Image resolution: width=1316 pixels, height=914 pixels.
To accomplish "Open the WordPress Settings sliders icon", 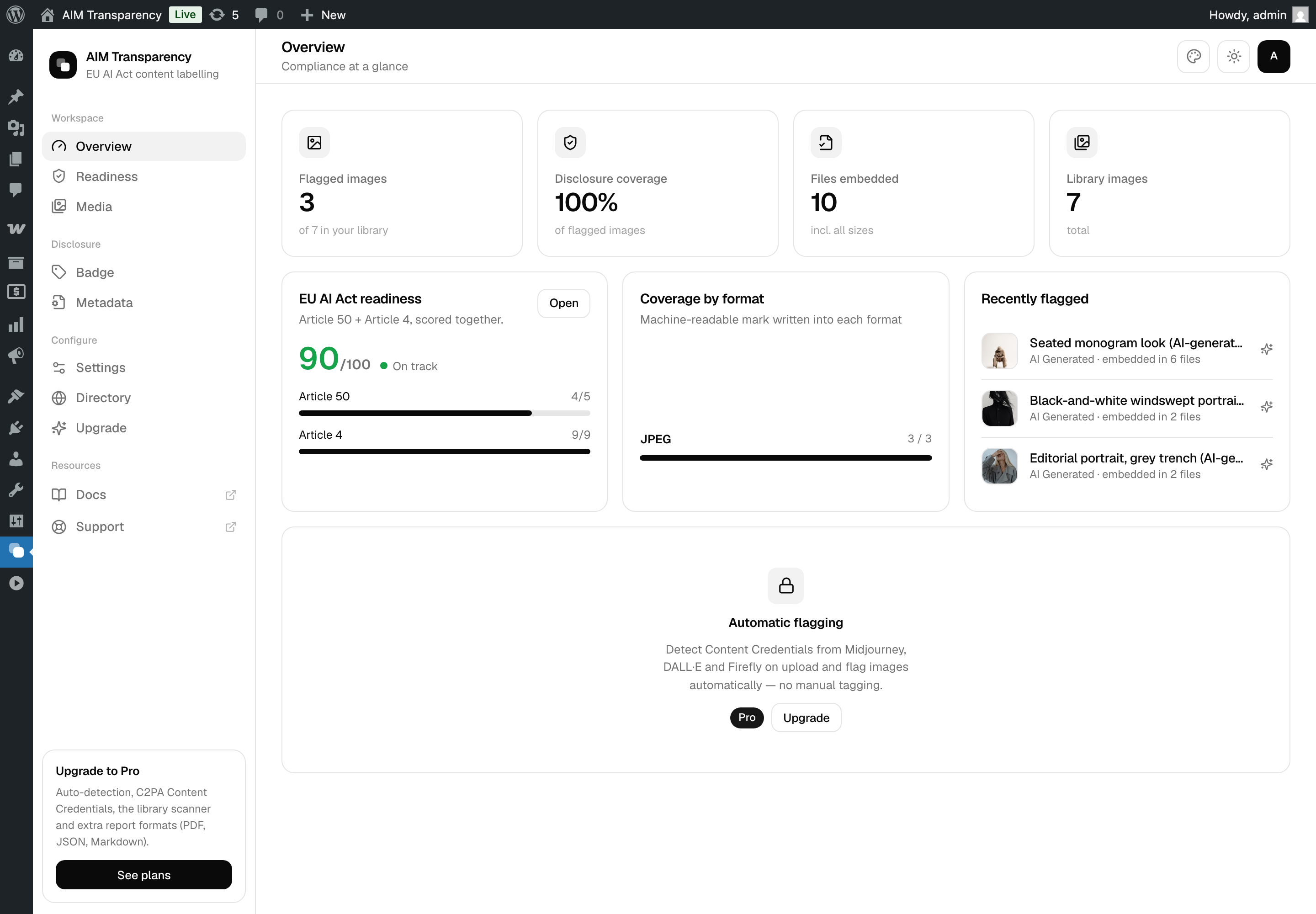I will 16,521.
